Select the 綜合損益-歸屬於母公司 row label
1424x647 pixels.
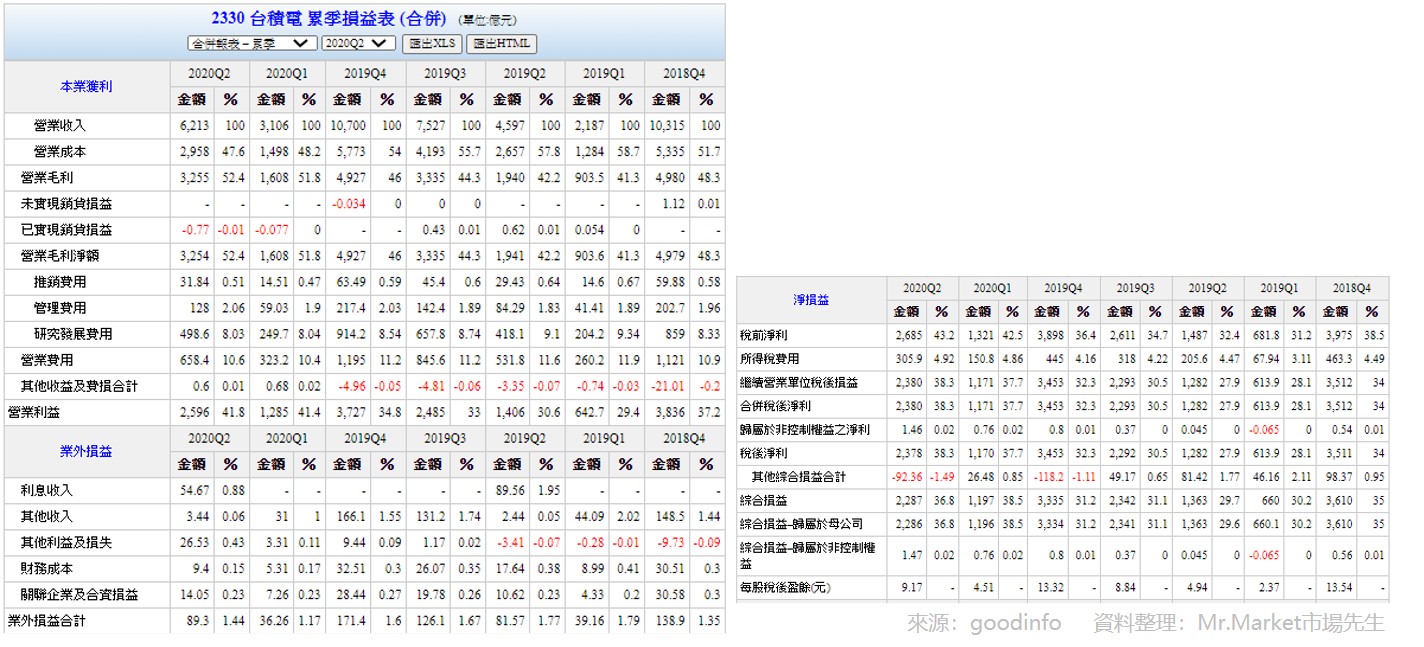coord(801,524)
